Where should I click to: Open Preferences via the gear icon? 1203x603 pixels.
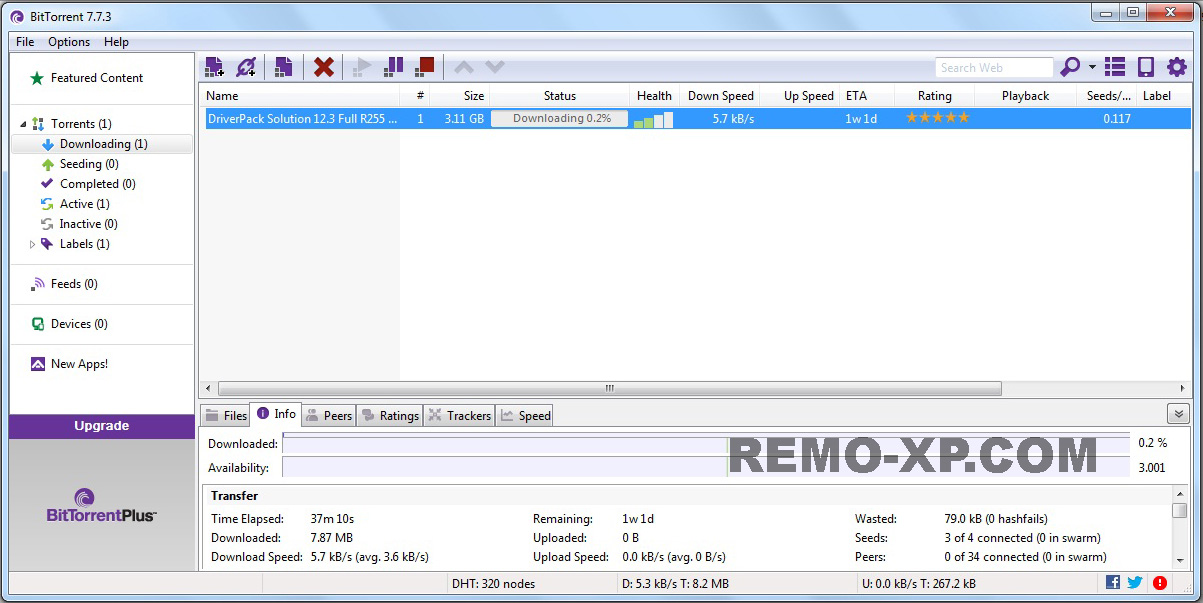click(x=1177, y=67)
